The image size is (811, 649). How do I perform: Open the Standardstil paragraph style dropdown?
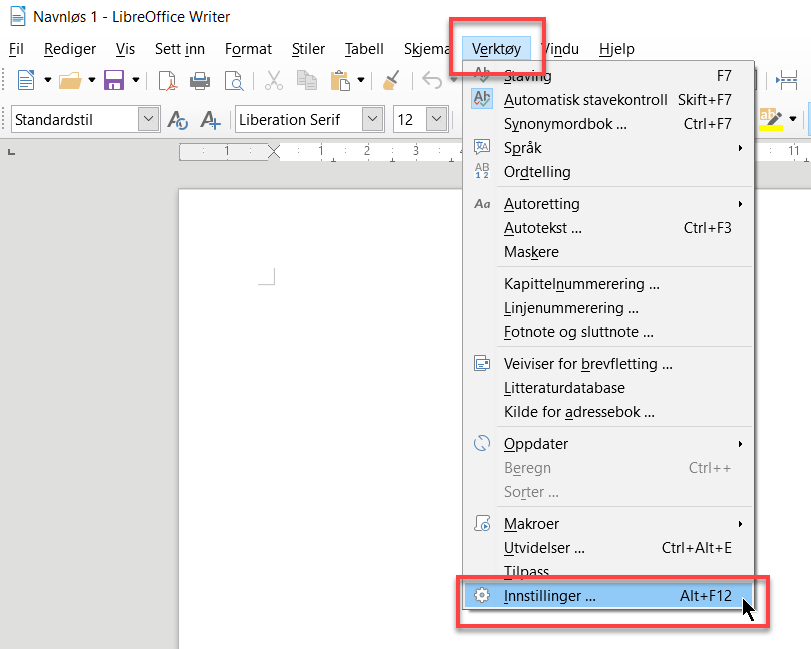coord(149,120)
